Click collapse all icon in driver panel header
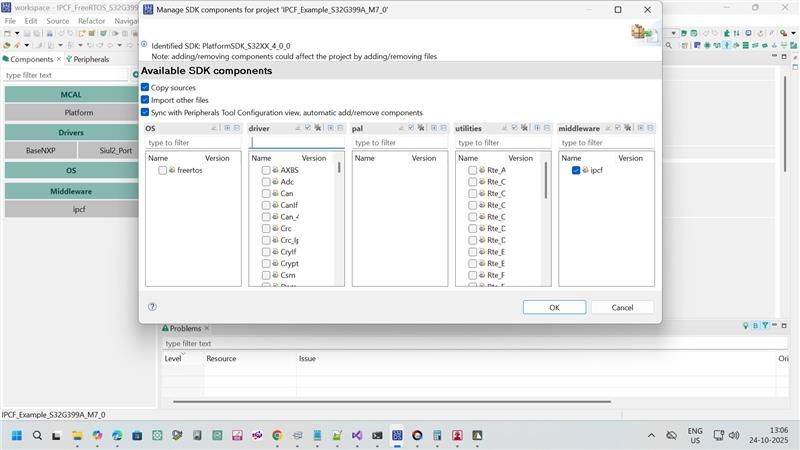 [x=340, y=128]
